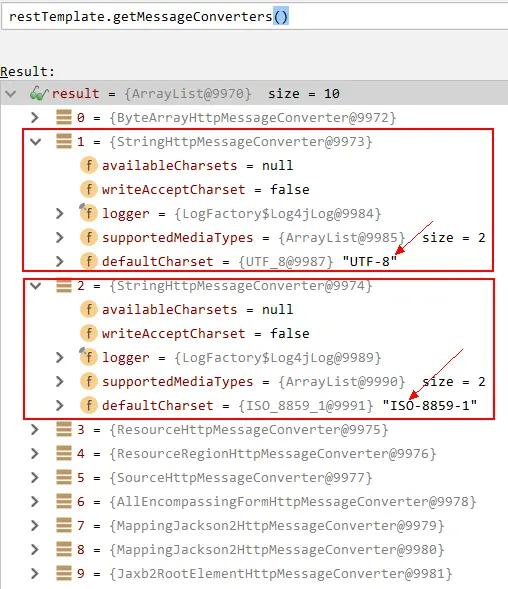The image size is (508, 589).
Task: Select the AllEncompassingFormHttpMessageConverter@9978 row
Action: click(254, 501)
